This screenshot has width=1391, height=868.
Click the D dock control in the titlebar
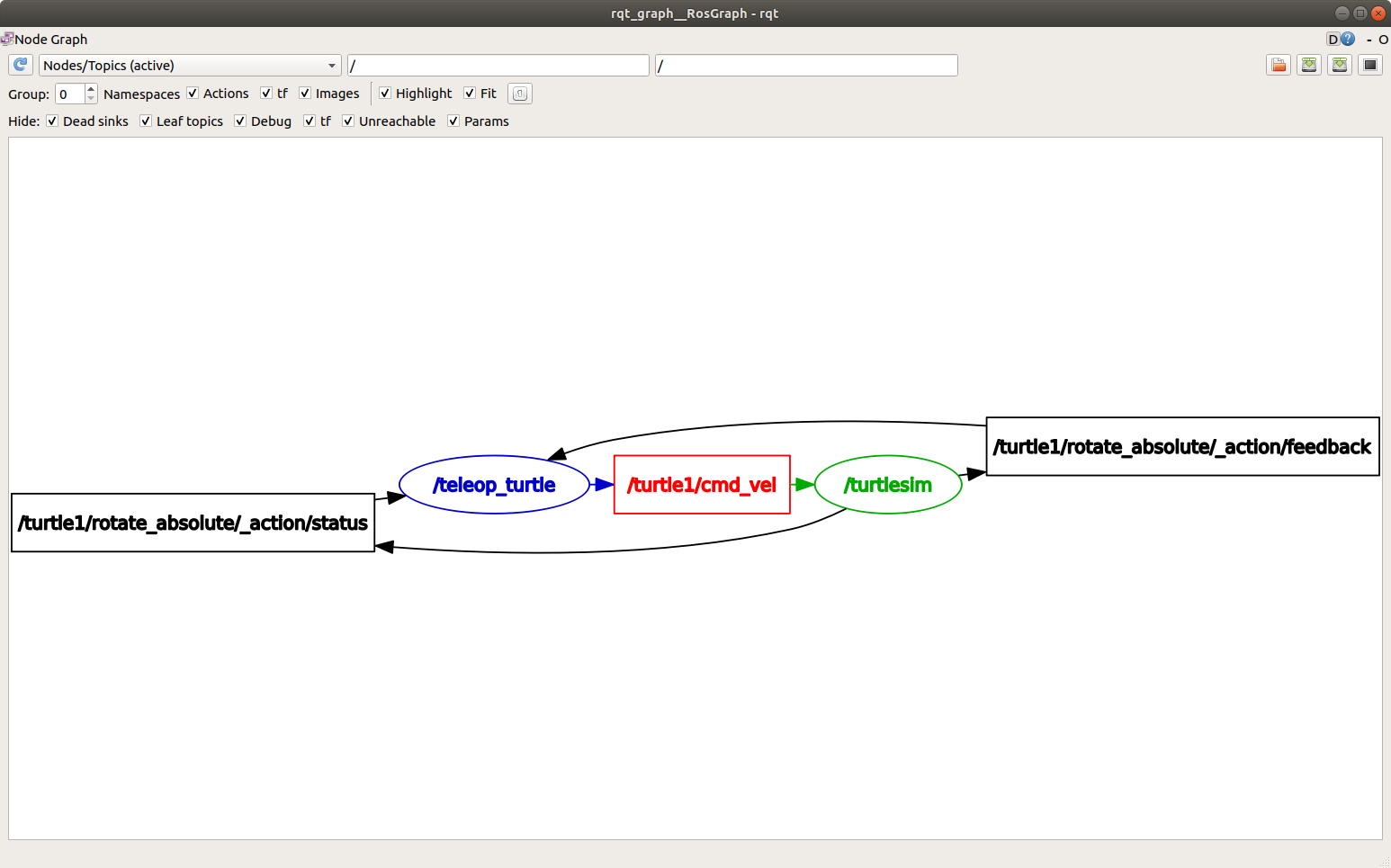point(1333,39)
